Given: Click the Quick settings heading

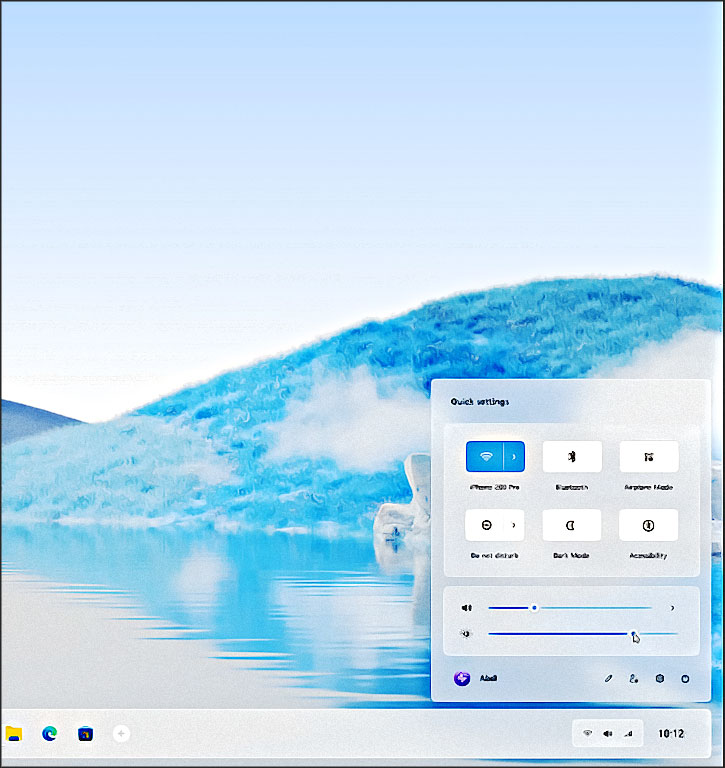Looking at the screenshot, I should tap(480, 402).
